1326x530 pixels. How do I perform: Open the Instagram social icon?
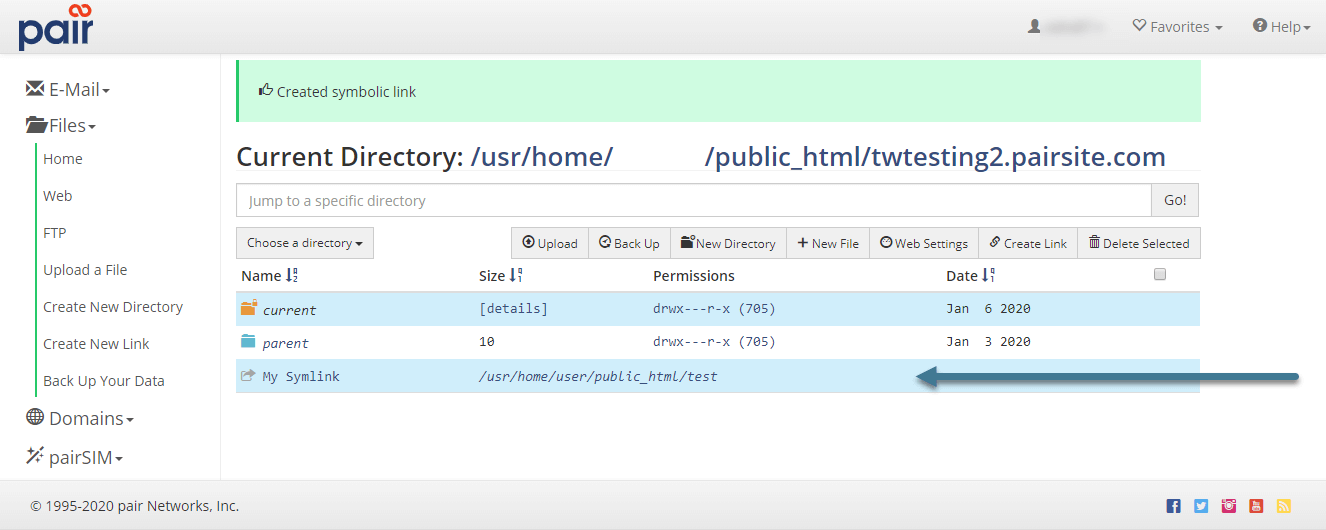pos(1229,506)
